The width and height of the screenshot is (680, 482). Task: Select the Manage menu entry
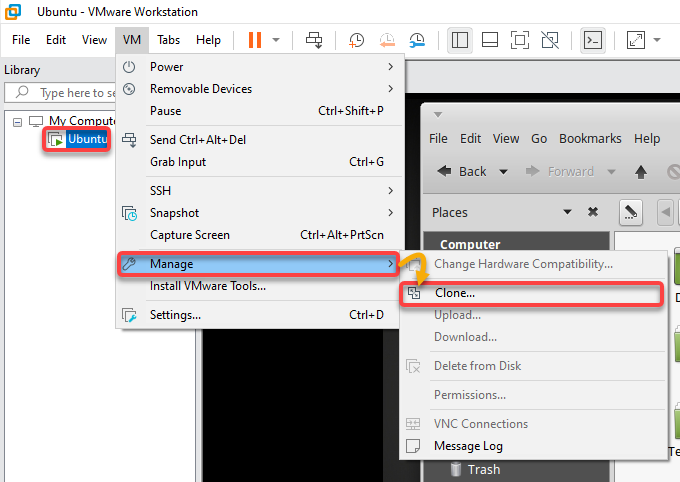(x=258, y=264)
